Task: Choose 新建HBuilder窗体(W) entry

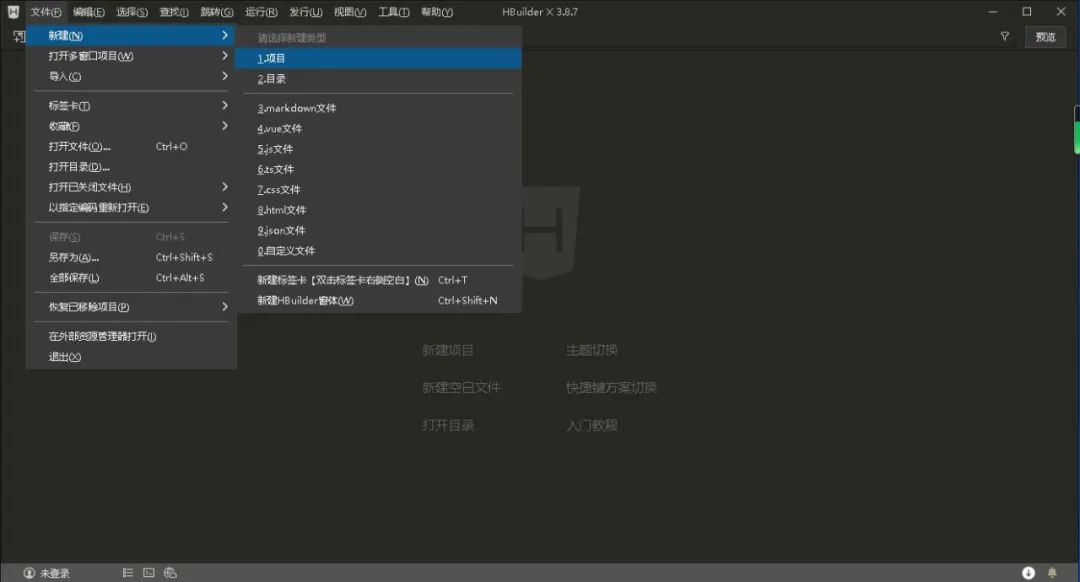Action: [x=378, y=301]
